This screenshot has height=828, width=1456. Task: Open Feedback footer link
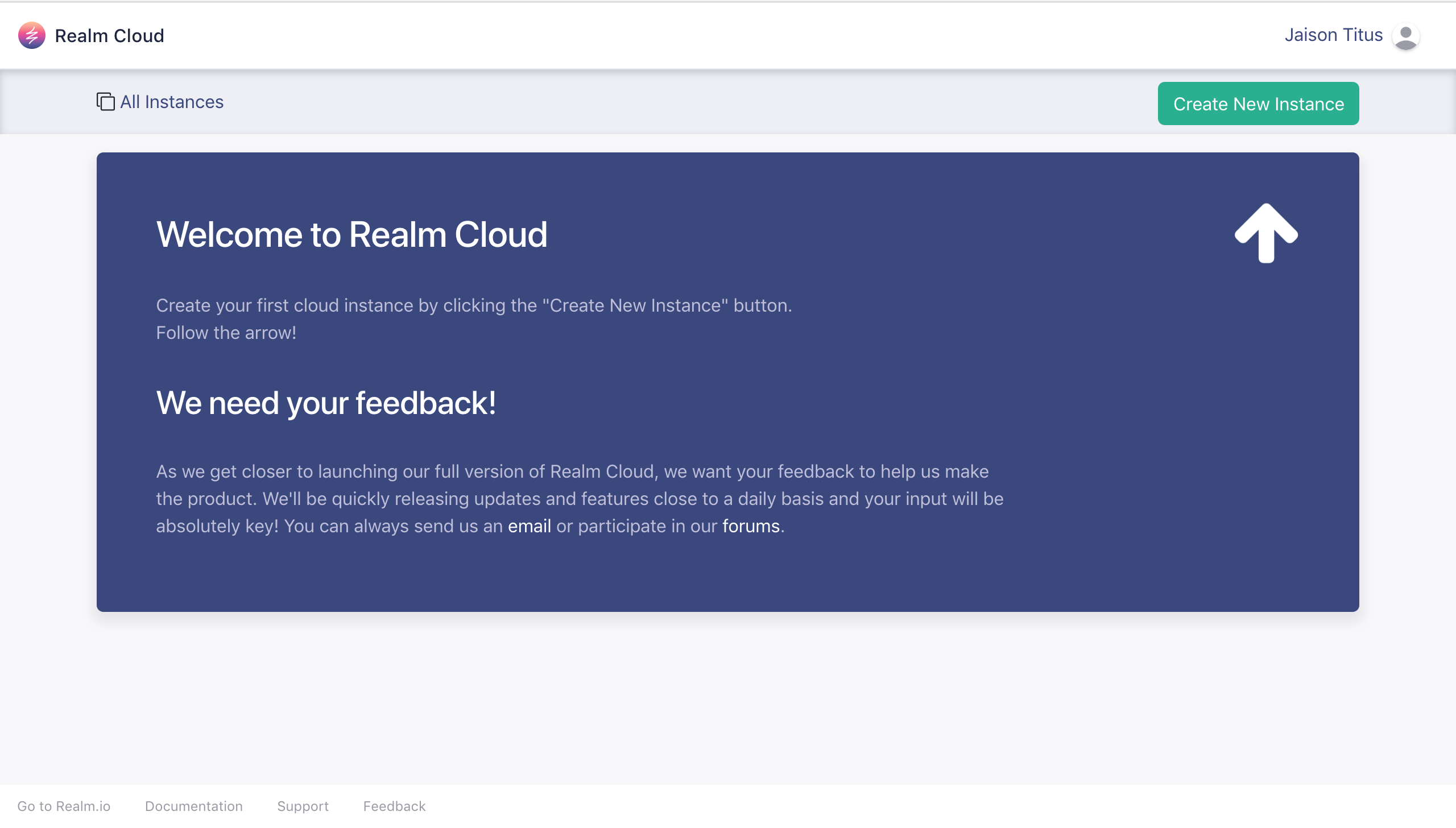click(x=394, y=806)
